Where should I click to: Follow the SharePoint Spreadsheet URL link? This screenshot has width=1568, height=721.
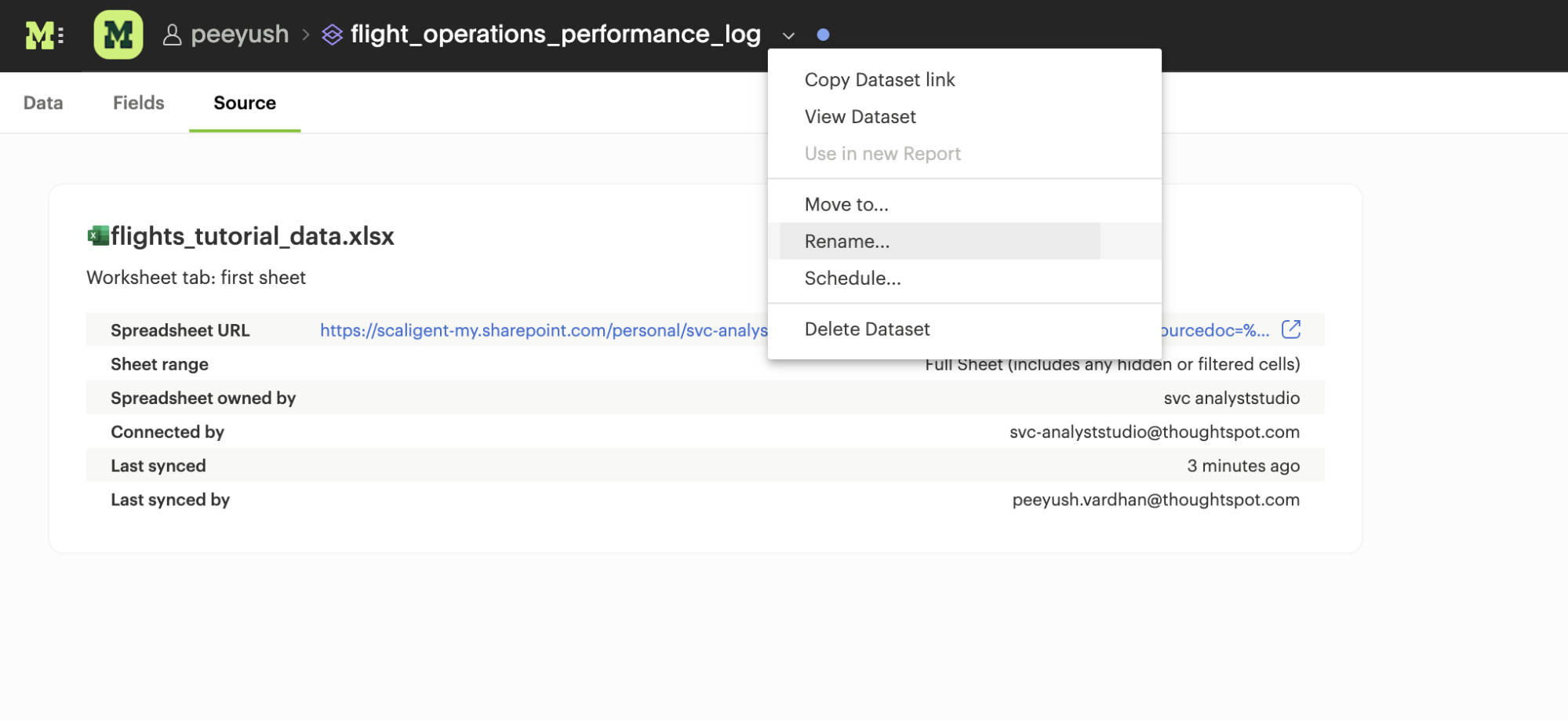click(543, 330)
